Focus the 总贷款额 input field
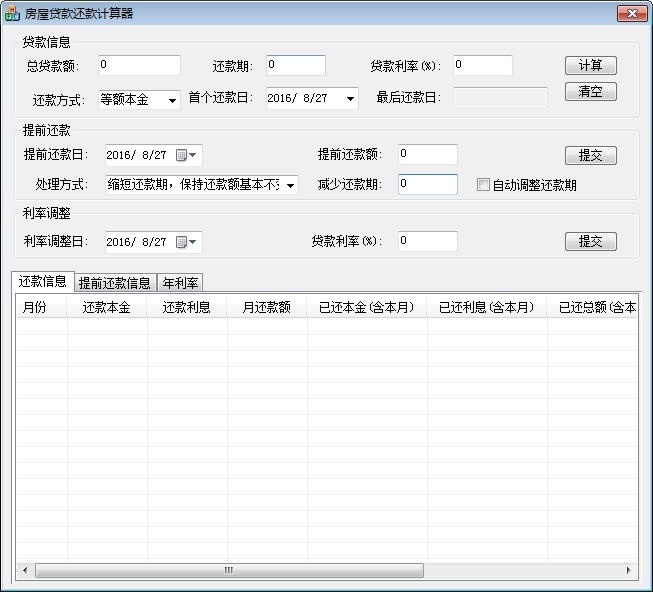Screen dimensions: 653x592 (139, 65)
